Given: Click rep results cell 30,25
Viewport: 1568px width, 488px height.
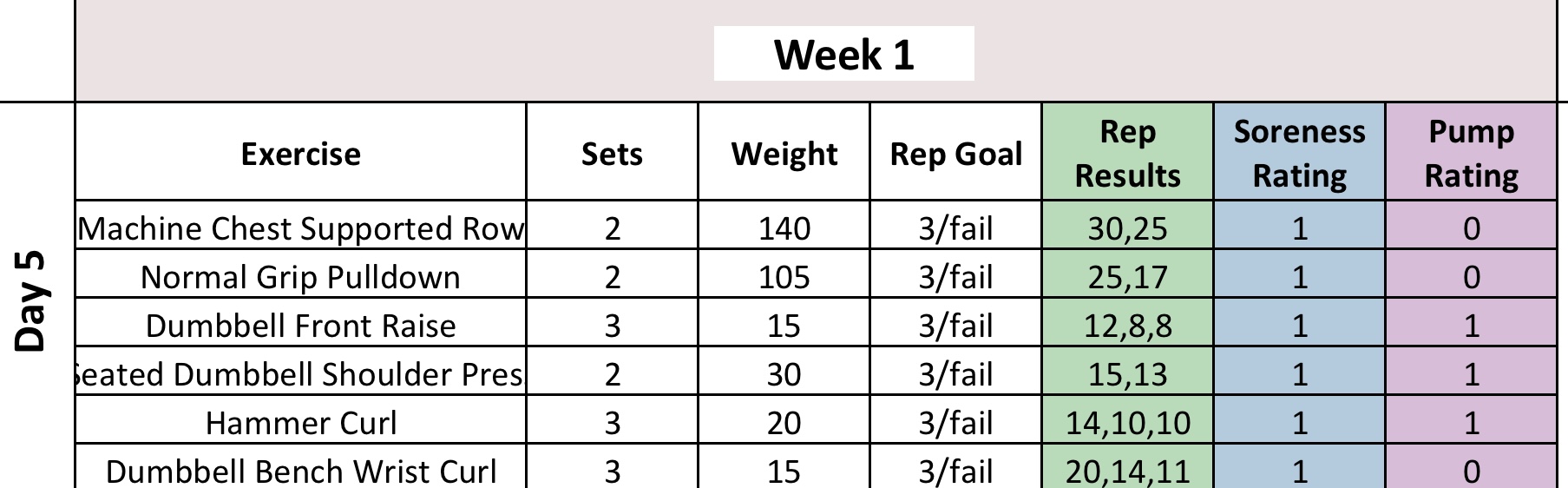Looking at the screenshot, I should [x=1127, y=228].
